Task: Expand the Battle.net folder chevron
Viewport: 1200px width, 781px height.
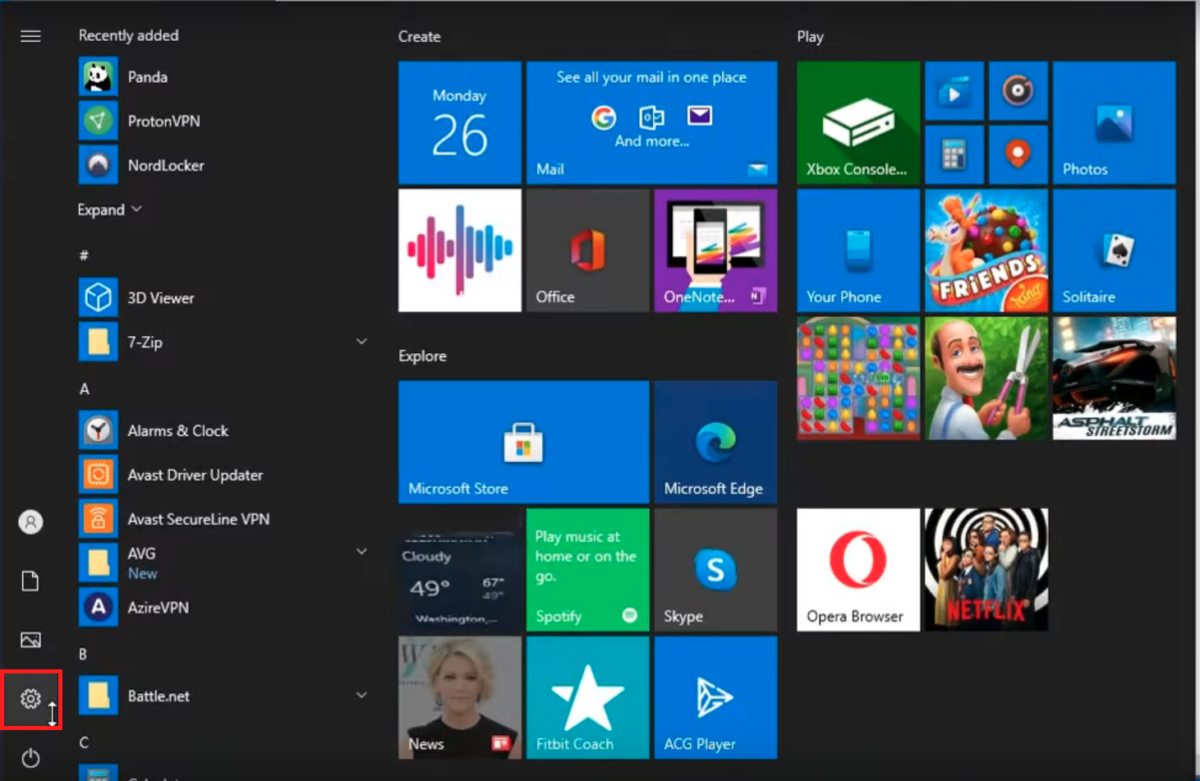Action: (x=362, y=693)
